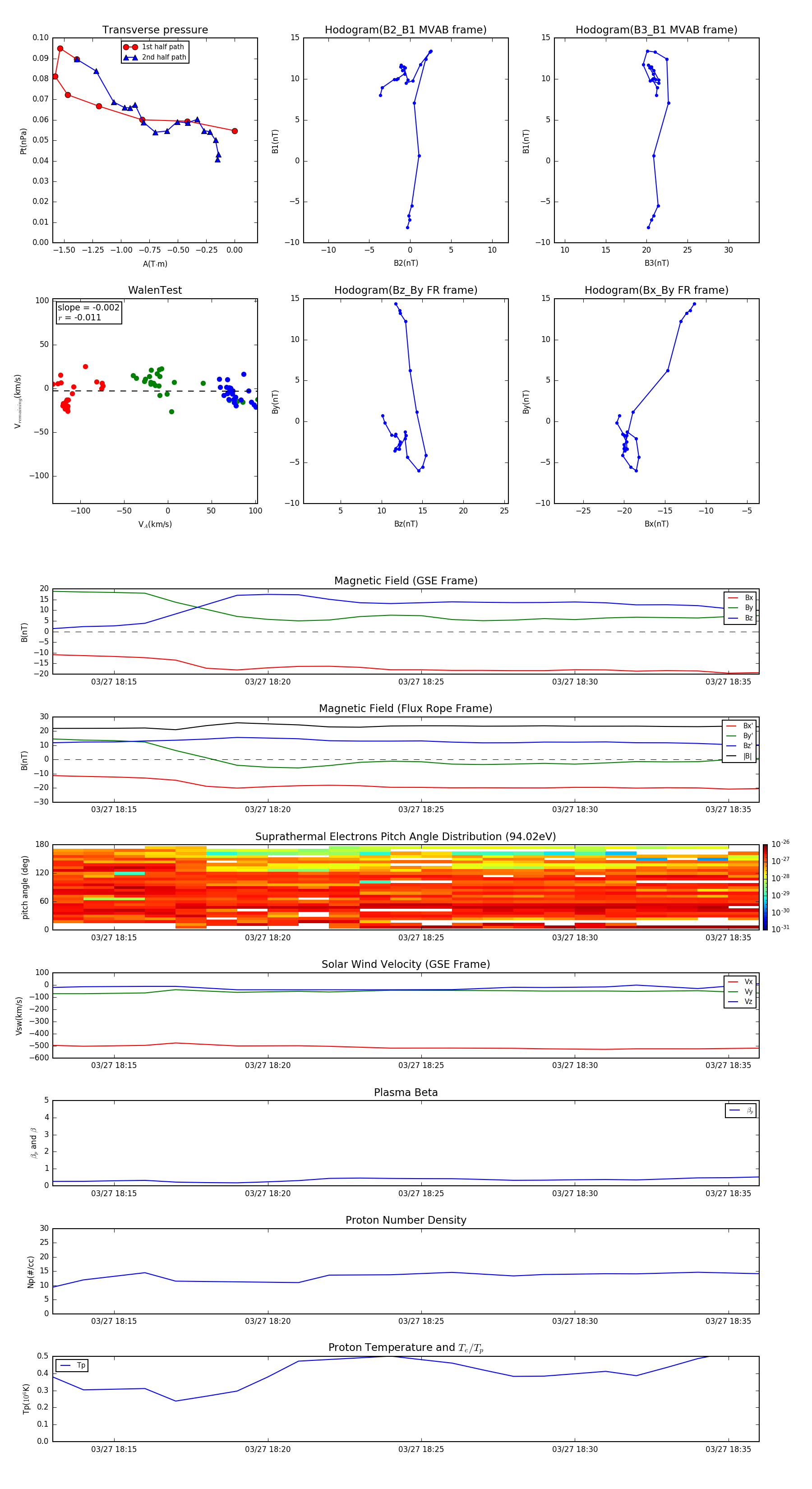Click the pitch angle colorbar gradient
This screenshot has width=812, height=1489.
pyautogui.click(x=765, y=887)
